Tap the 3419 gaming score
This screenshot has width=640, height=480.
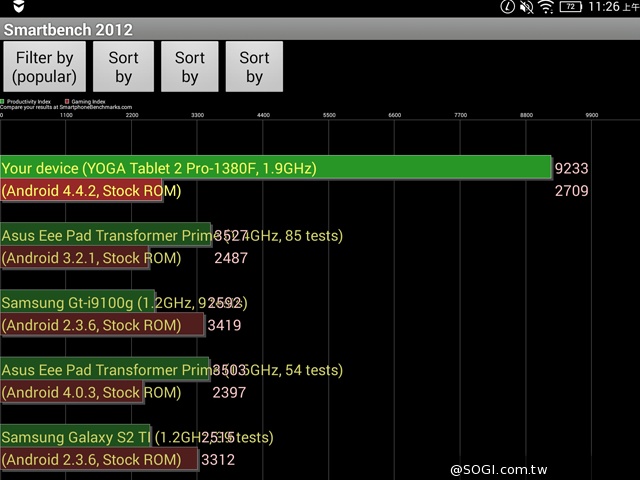[224, 325]
